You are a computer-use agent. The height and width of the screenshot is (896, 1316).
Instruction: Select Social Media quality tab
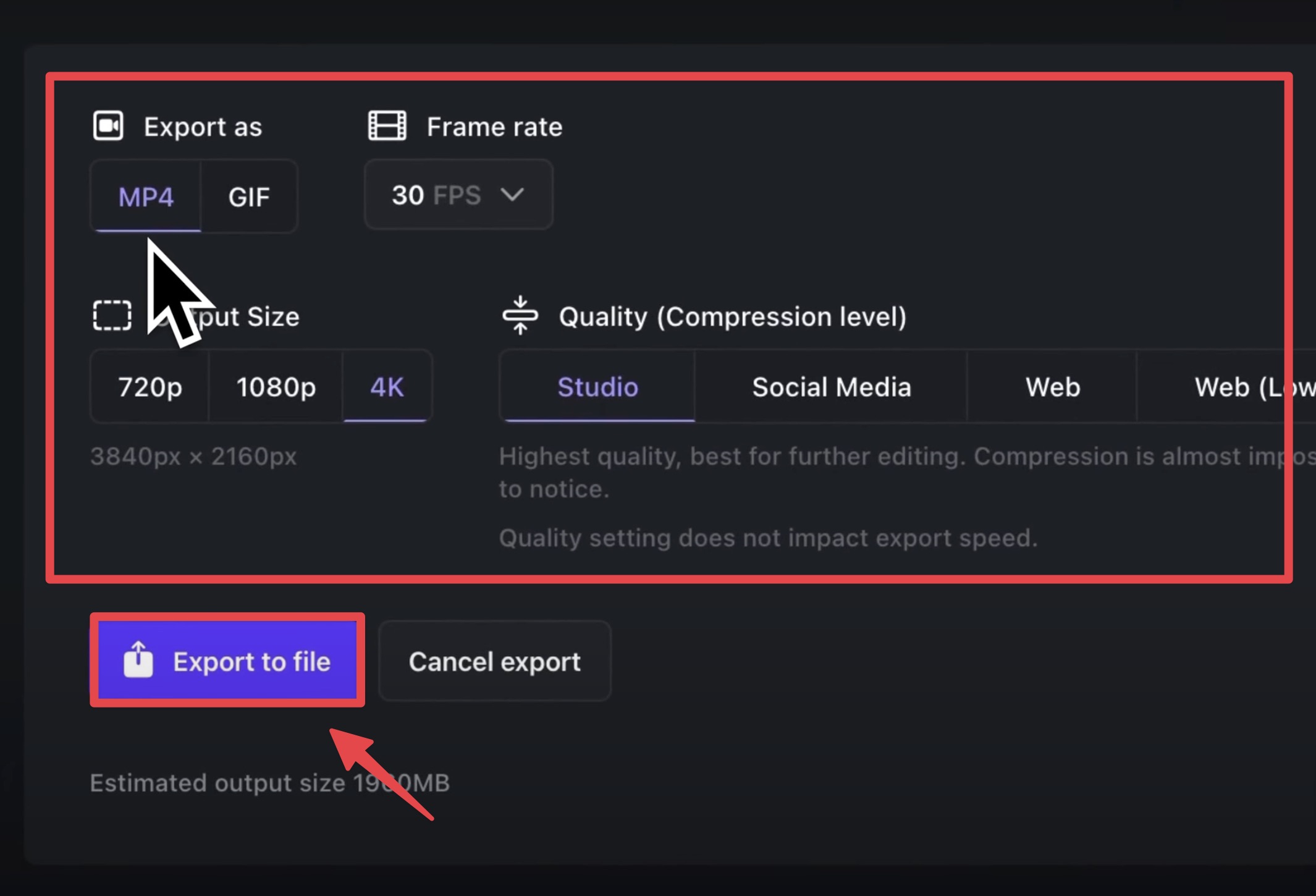[831, 387]
